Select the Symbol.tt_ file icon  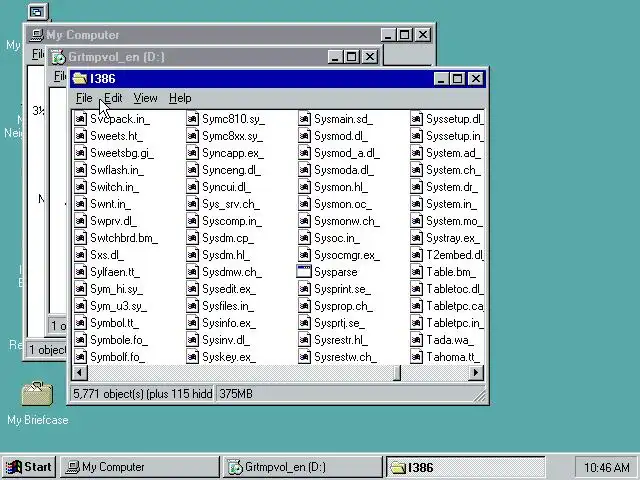click(80, 323)
